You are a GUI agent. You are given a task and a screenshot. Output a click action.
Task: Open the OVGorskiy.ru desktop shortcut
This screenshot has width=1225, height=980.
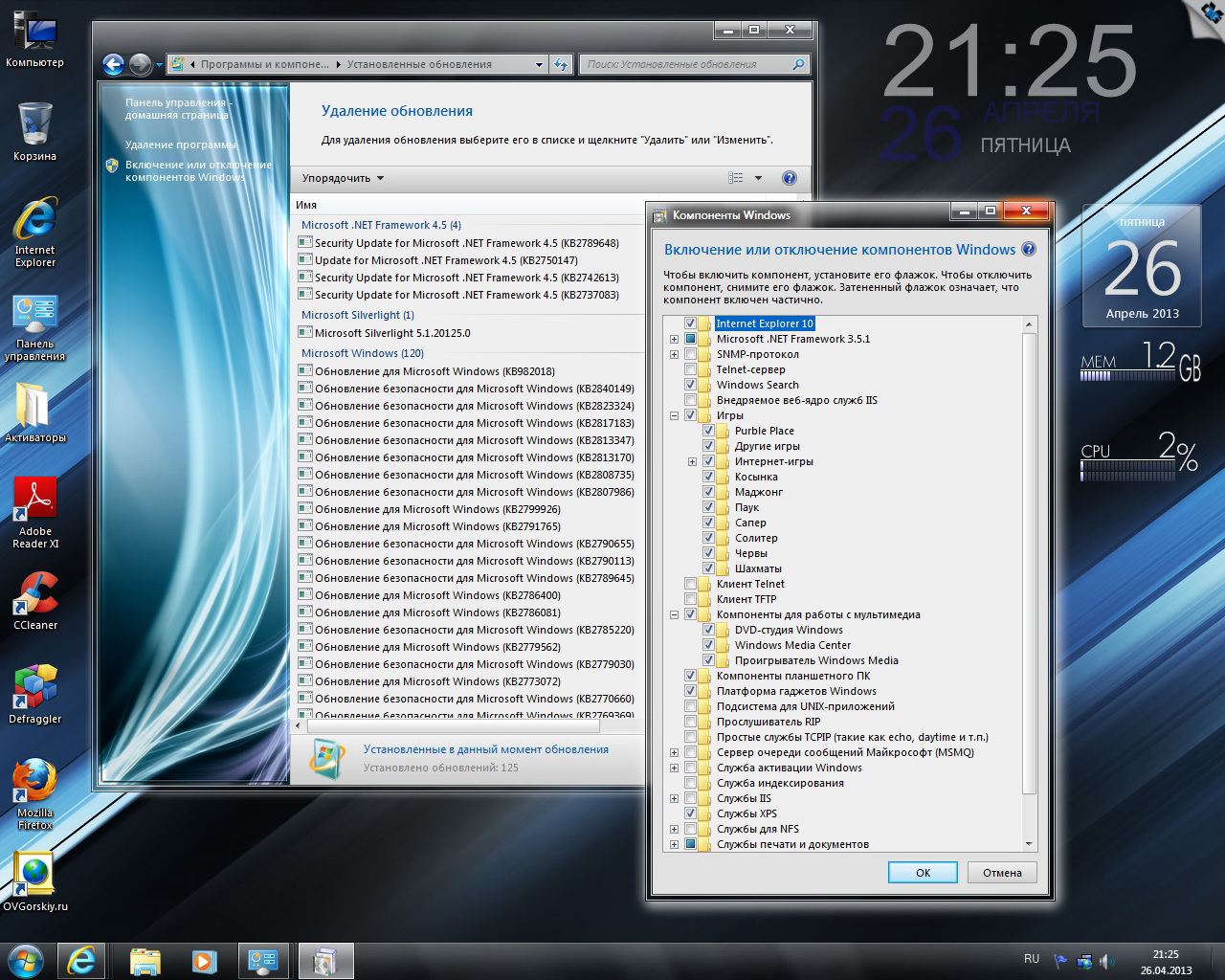pyautogui.click(x=34, y=880)
